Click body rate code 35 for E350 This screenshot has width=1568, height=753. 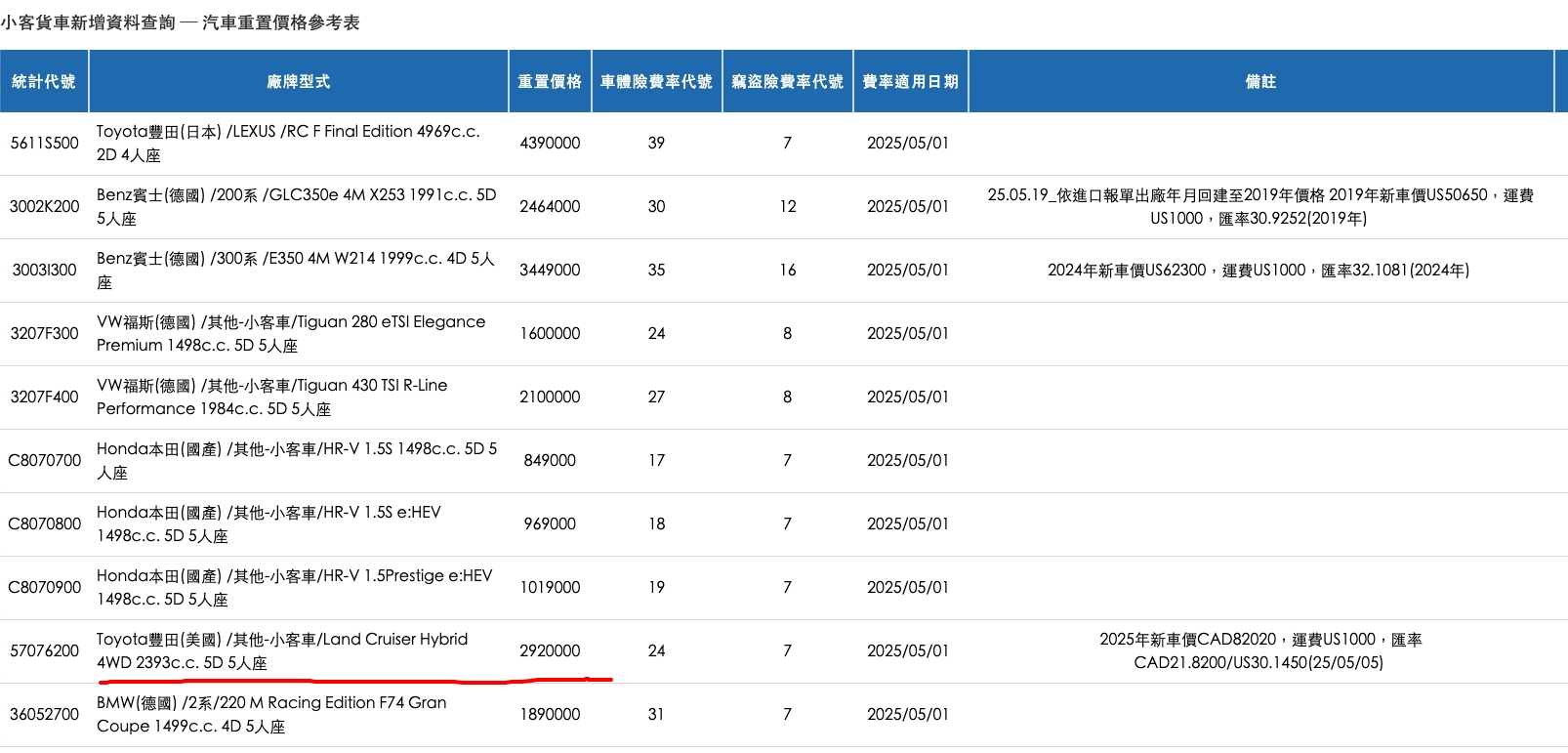[656, 270]
